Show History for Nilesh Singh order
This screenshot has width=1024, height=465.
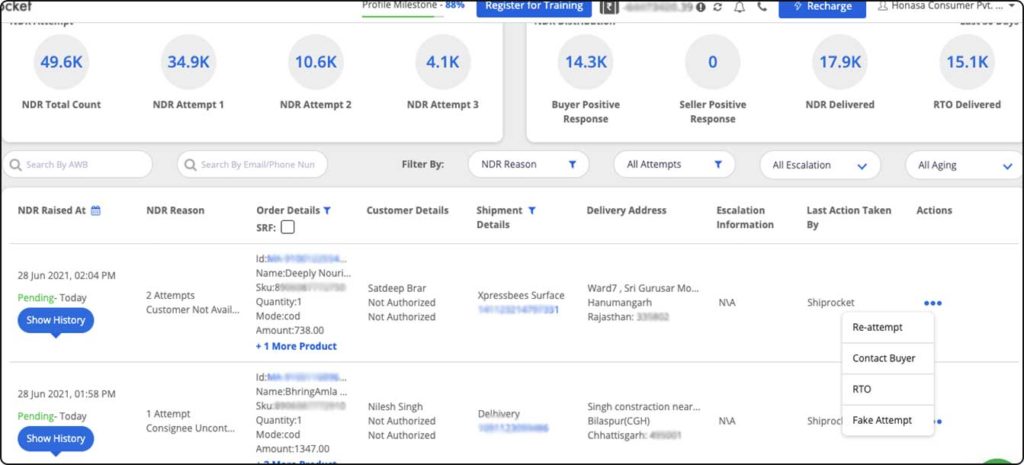(56, 438)
